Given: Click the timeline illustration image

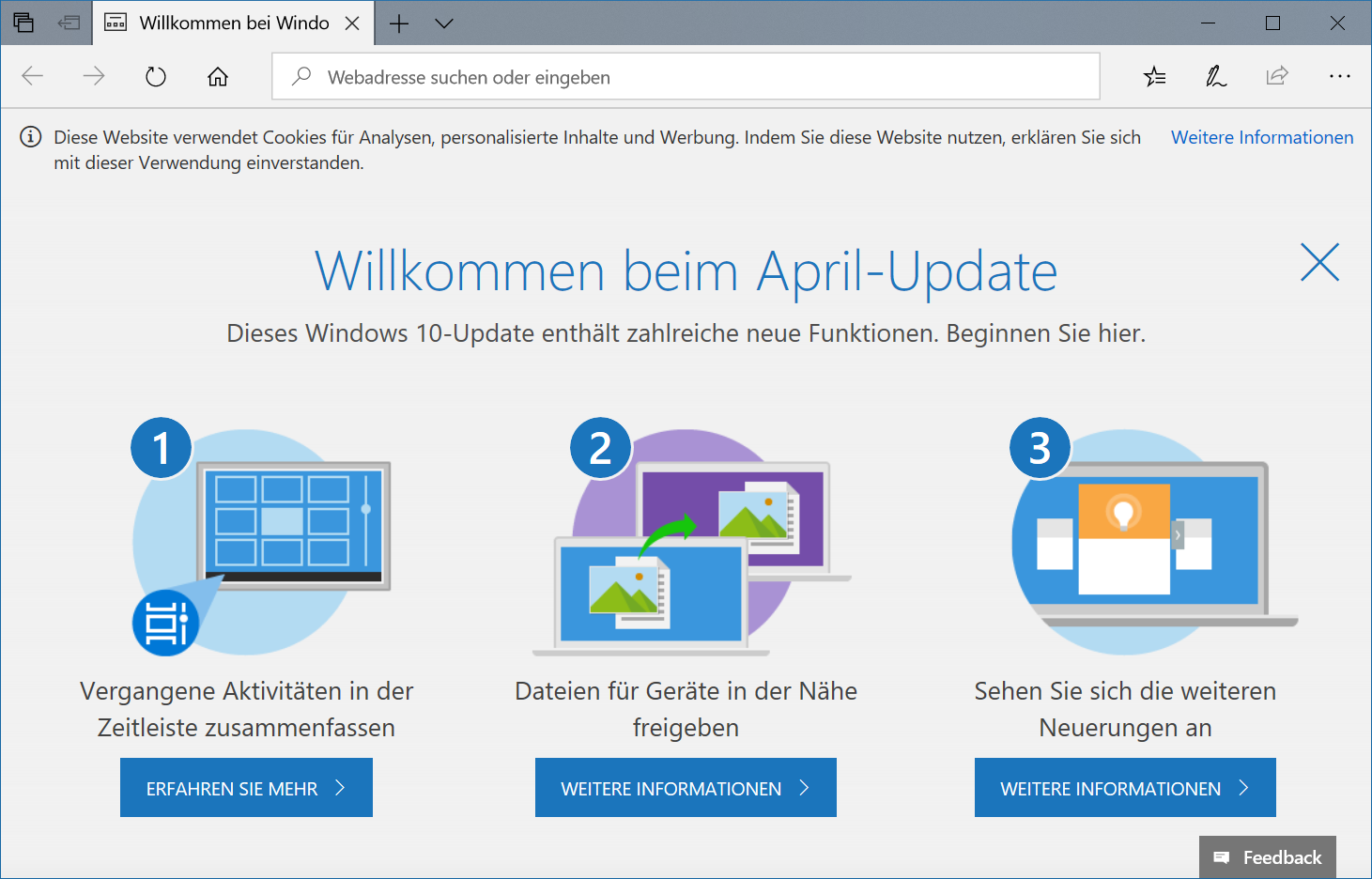Looking at the screenshot, I should click(261, 537).
